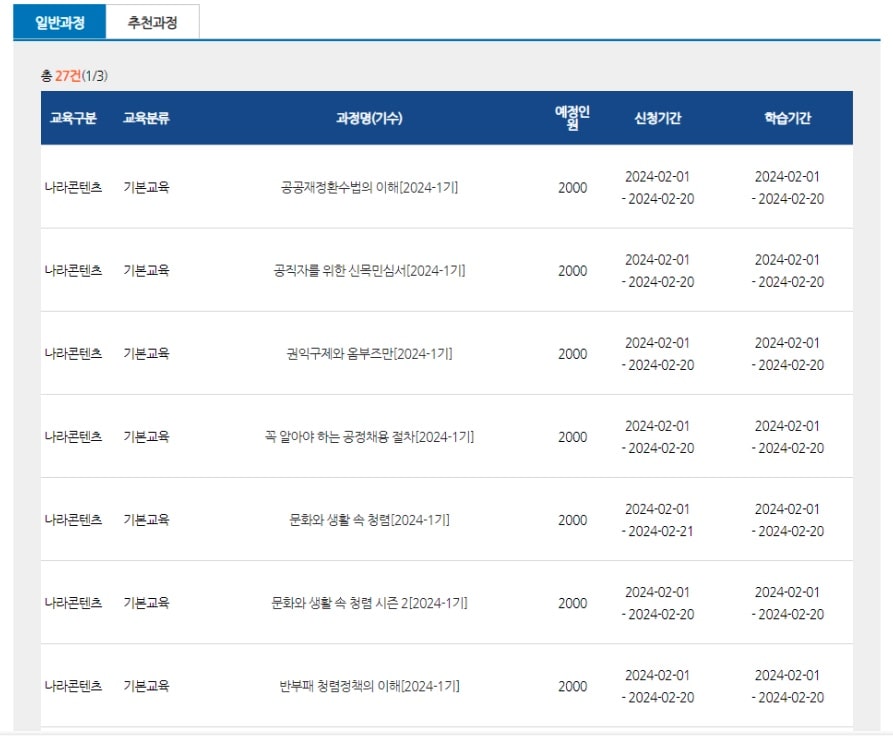Screen dimensions: 893x736
Task: Open the 공공재정환수법의 이해[2024-1기] course
Action: coord(371,187)
